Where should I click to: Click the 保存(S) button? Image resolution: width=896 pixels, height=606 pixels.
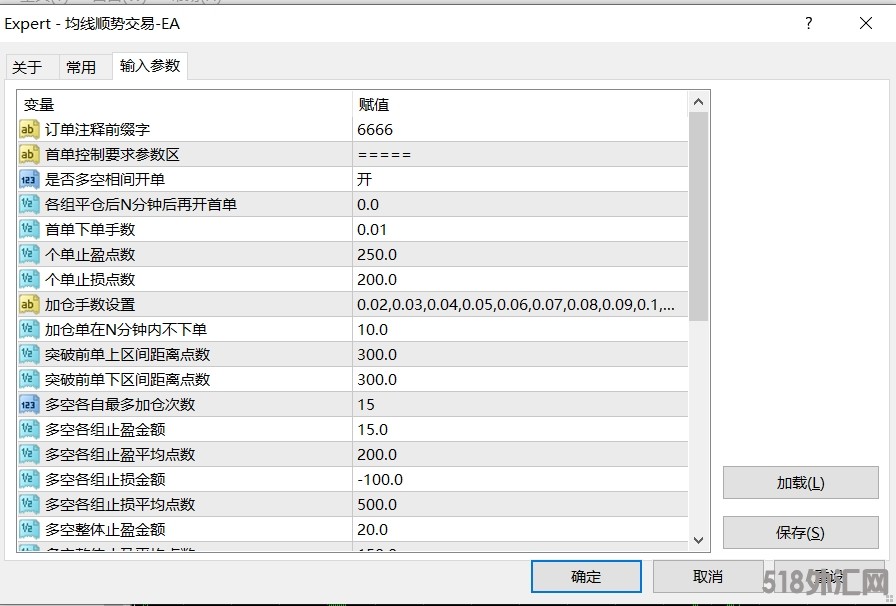pyautogui.click(x=800, y=533)
